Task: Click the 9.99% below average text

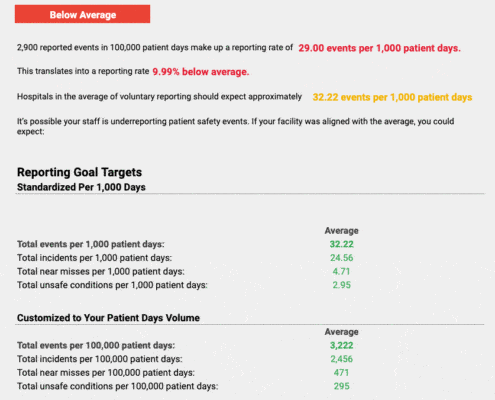Action: tap(201, 72)
